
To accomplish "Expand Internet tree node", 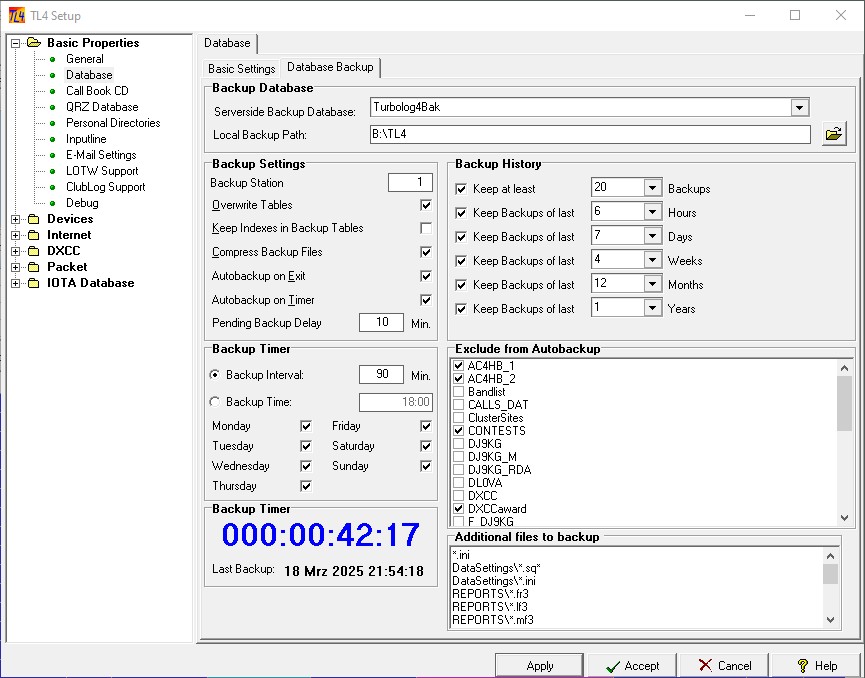I will click(15, 235).
